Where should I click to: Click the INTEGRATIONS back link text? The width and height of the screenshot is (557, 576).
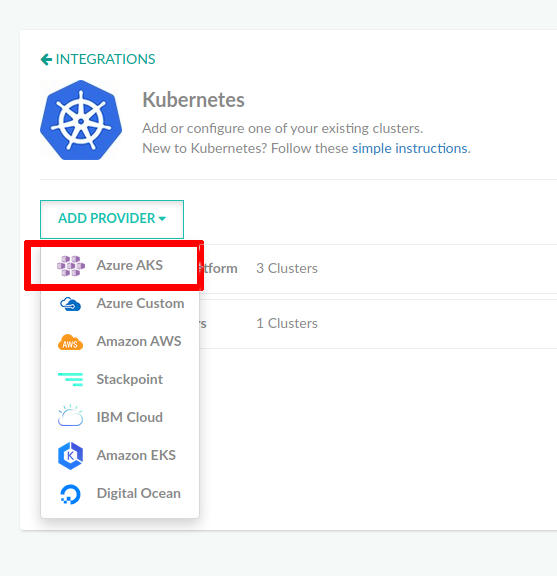105,59
